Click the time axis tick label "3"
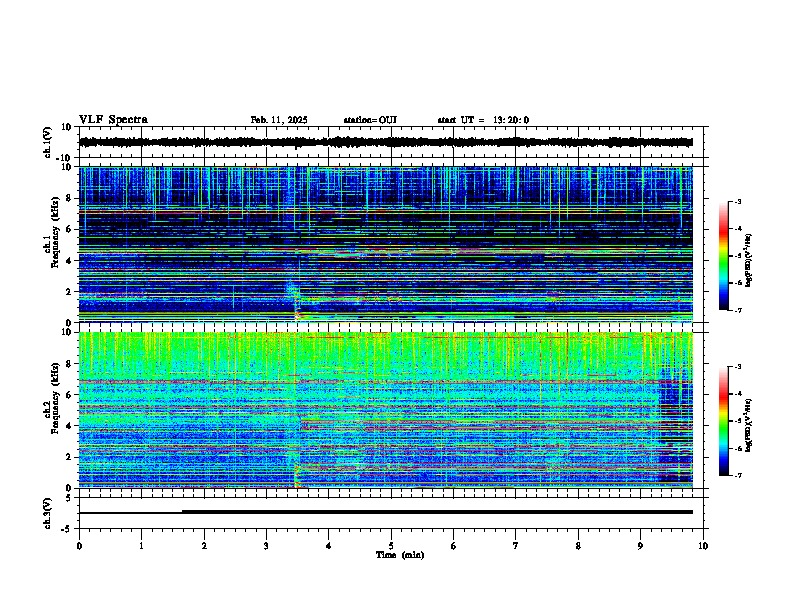This screenshot has height=612, width=792. (x=266, y=546)
